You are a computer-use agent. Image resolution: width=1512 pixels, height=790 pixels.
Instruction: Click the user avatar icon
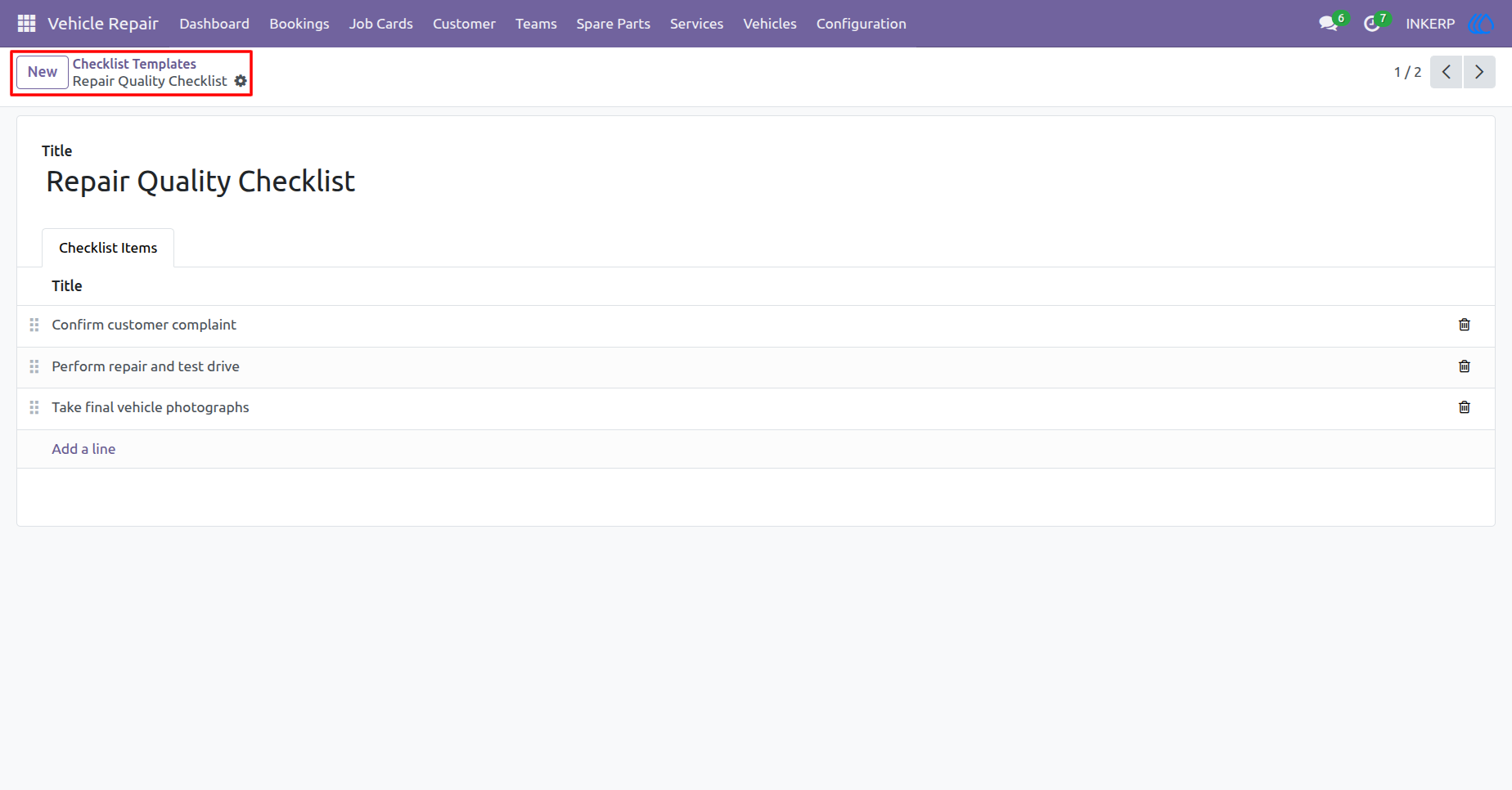tap(1481, 24)
